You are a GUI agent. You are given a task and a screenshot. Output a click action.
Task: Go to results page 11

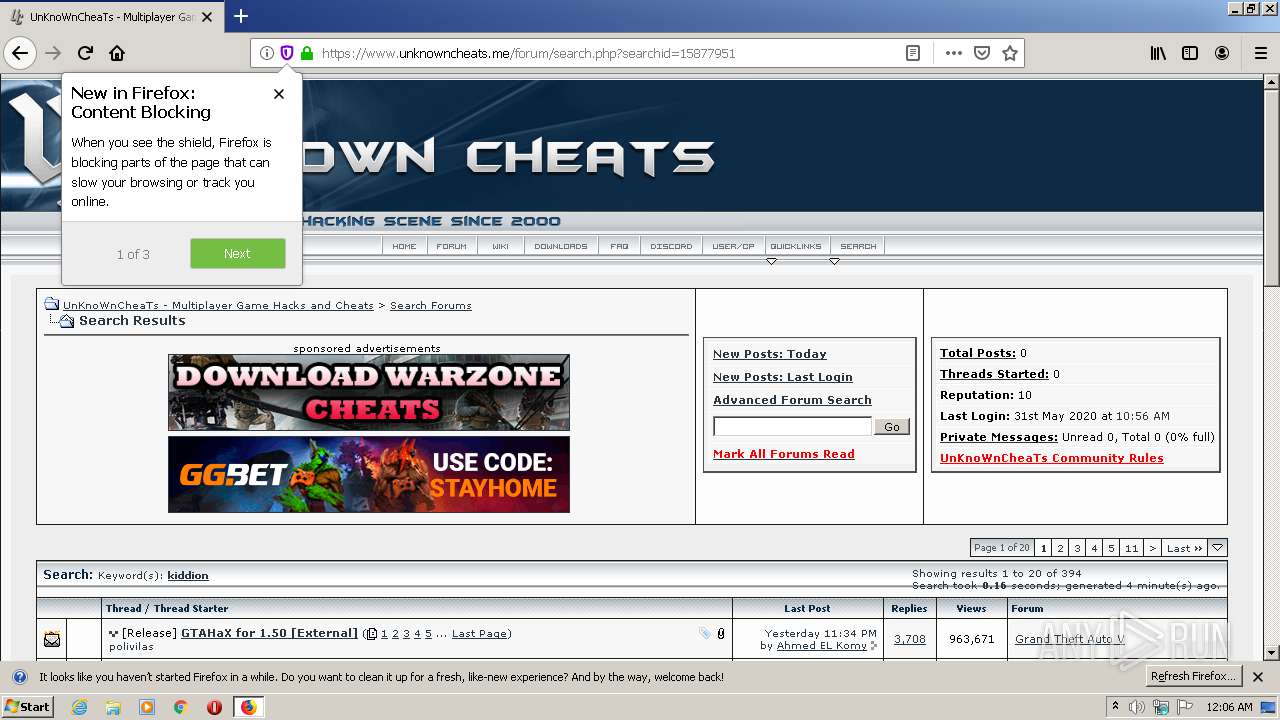1131,548
